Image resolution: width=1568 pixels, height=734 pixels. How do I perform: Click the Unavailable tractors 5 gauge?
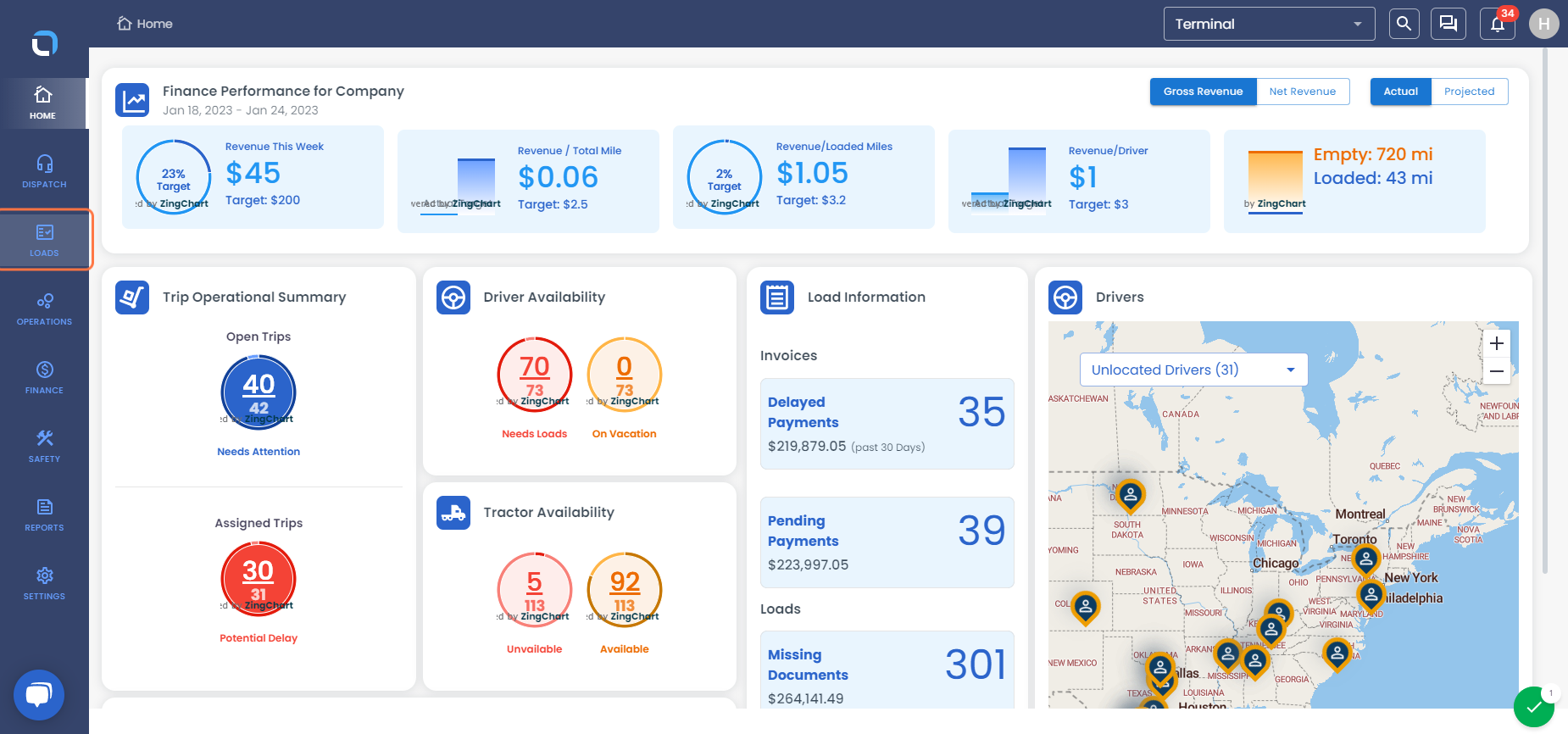(535, 590)
